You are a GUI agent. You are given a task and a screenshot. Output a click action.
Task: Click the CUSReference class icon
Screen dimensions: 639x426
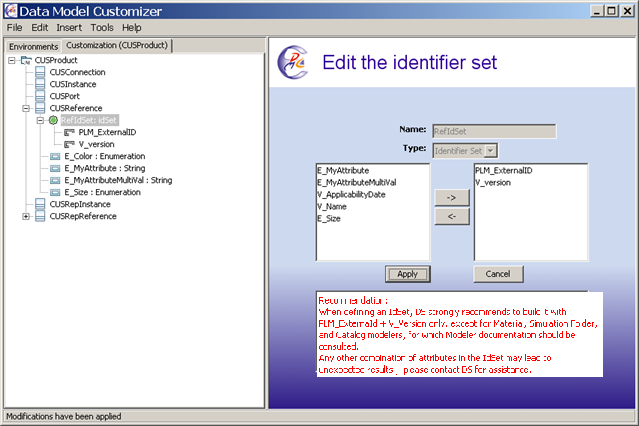click(40, 108)
